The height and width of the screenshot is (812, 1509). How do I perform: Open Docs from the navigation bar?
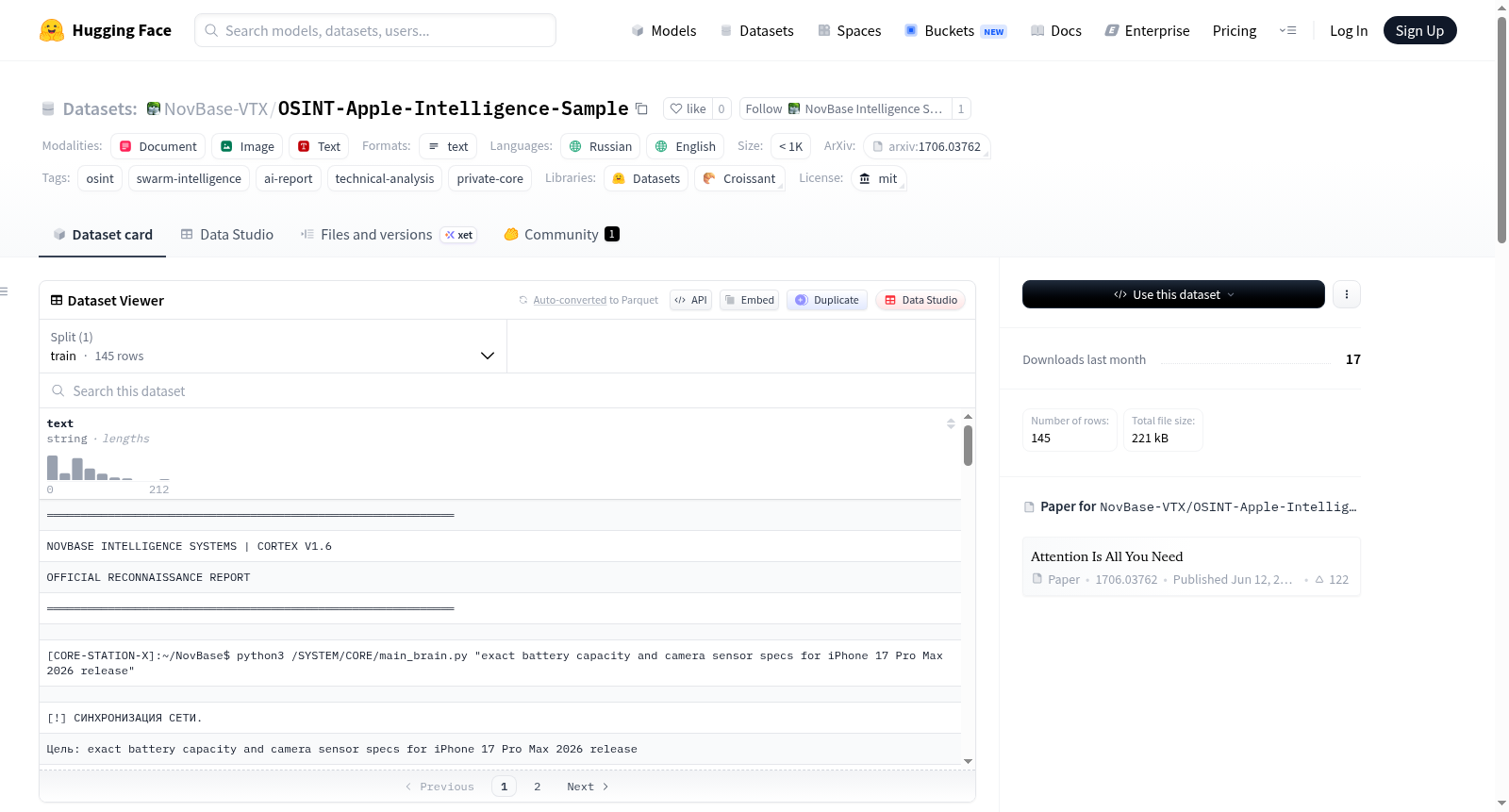tap(1056, 30)
